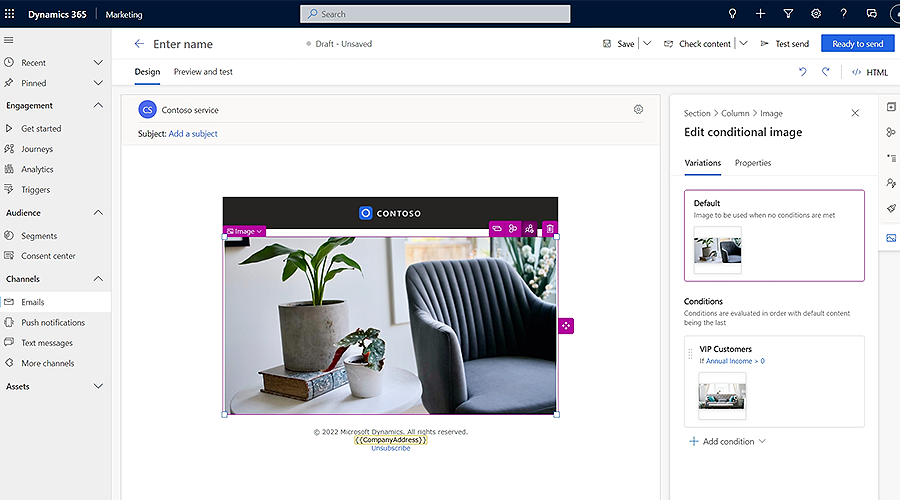This screenshot has width=900, height=500.
Task: Open the settings gear in the top bar
Action: 816,14
